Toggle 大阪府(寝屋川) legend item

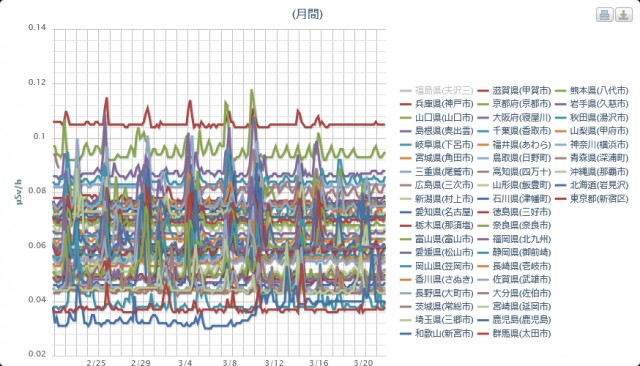(x=514, y=118)
